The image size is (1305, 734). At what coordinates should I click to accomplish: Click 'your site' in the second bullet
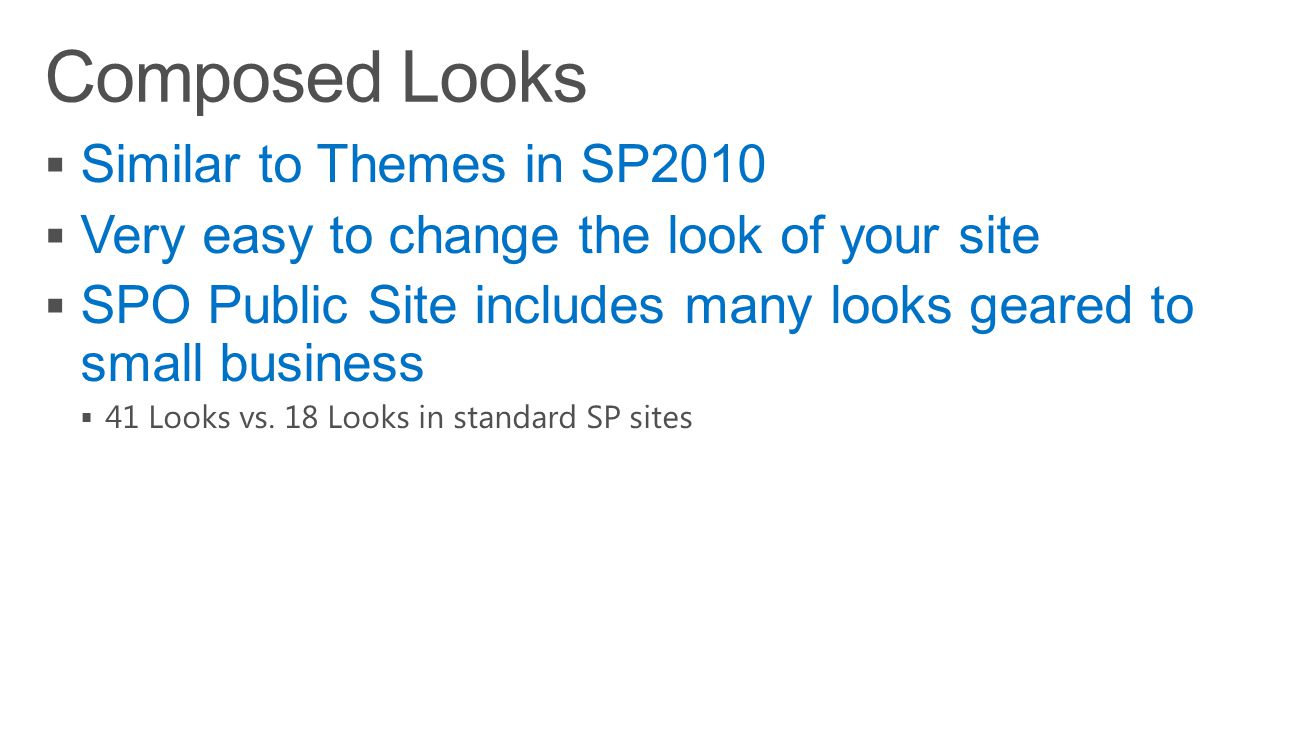[939, 237]
